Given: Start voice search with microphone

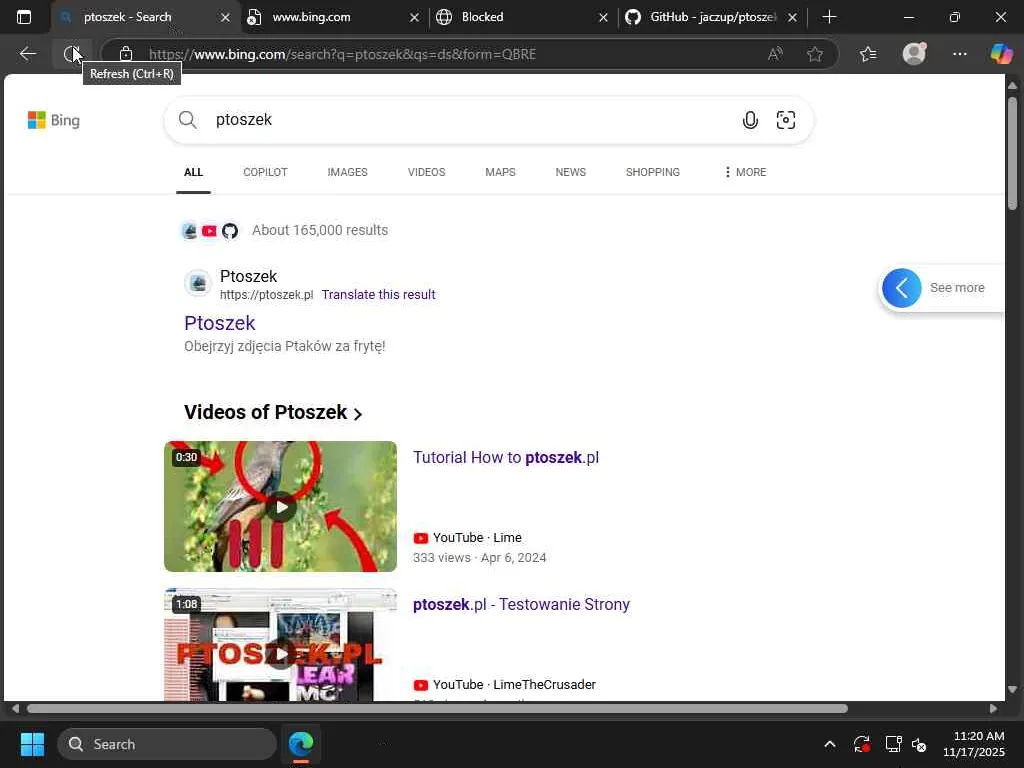Looking at the screenshot, I should [750, 120].
